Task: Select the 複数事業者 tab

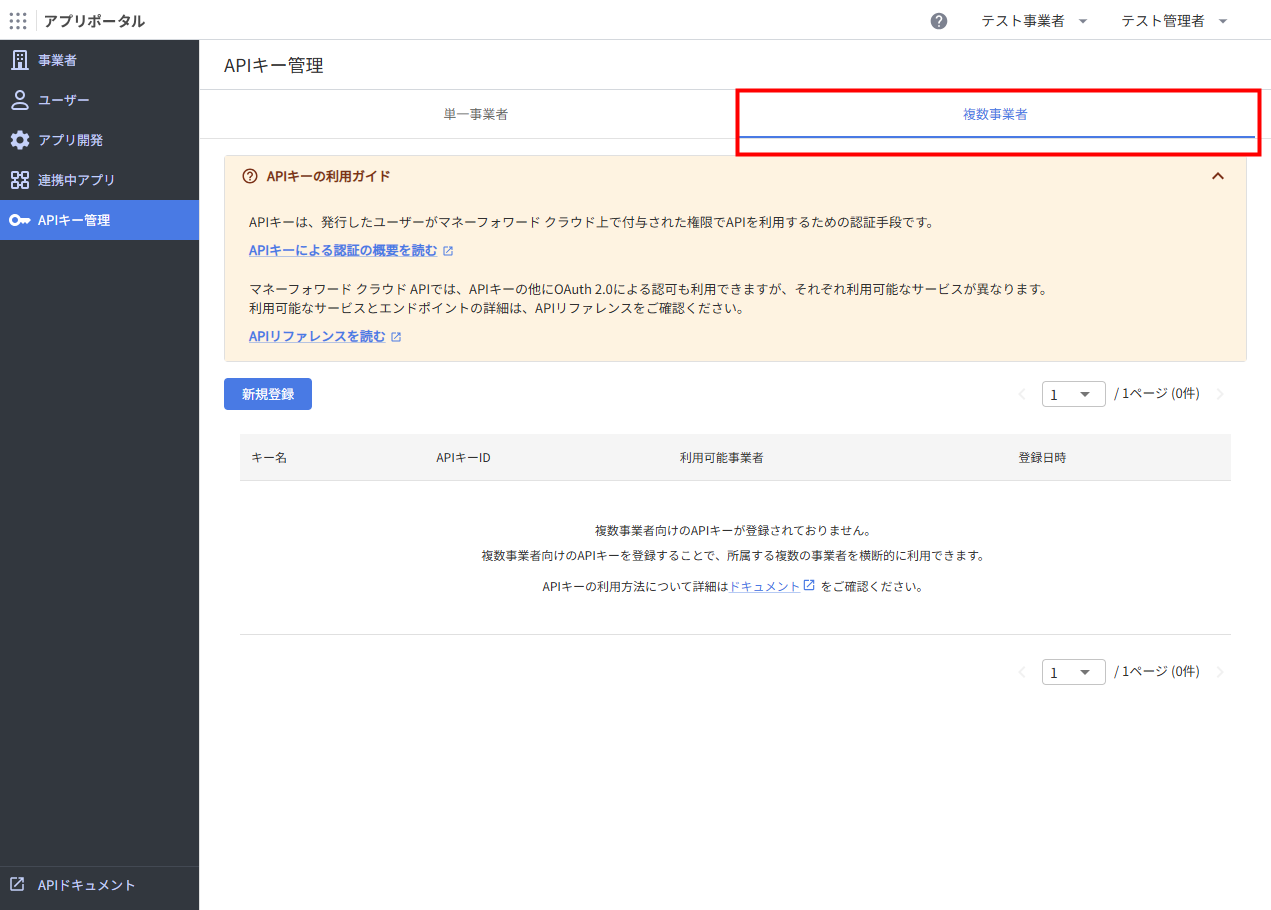Action: coord(995,114)
